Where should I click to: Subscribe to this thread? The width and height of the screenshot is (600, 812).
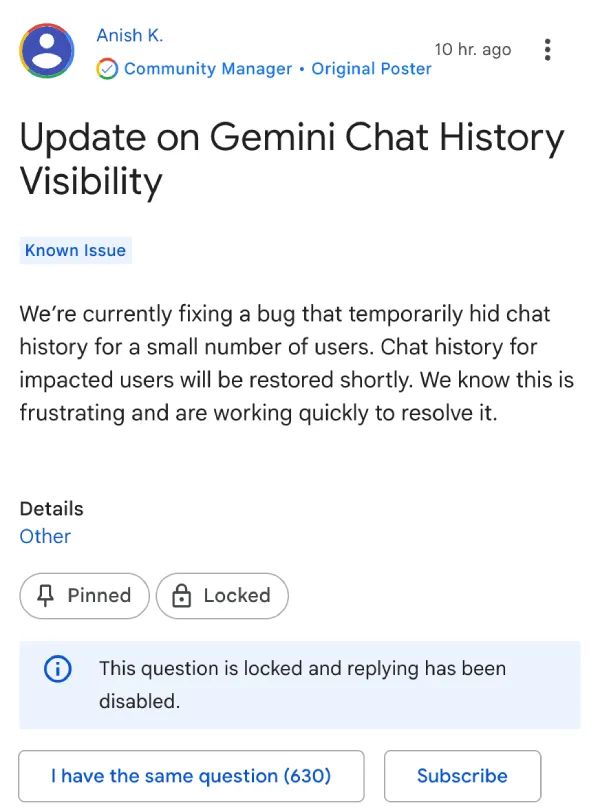(462, 776)
